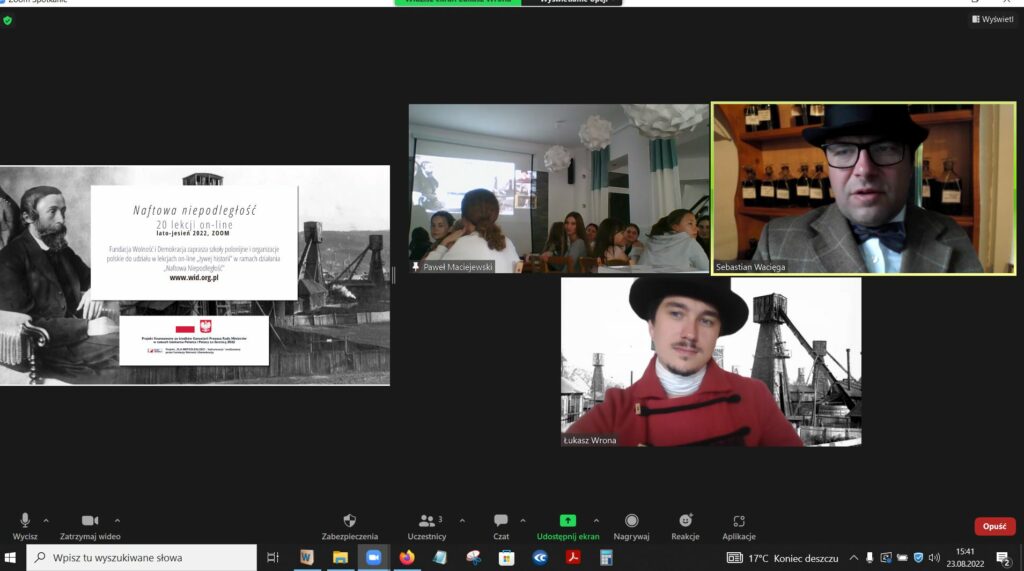Open the Czat chat panel
This screenshot has width=1024, height=571.
501,521
